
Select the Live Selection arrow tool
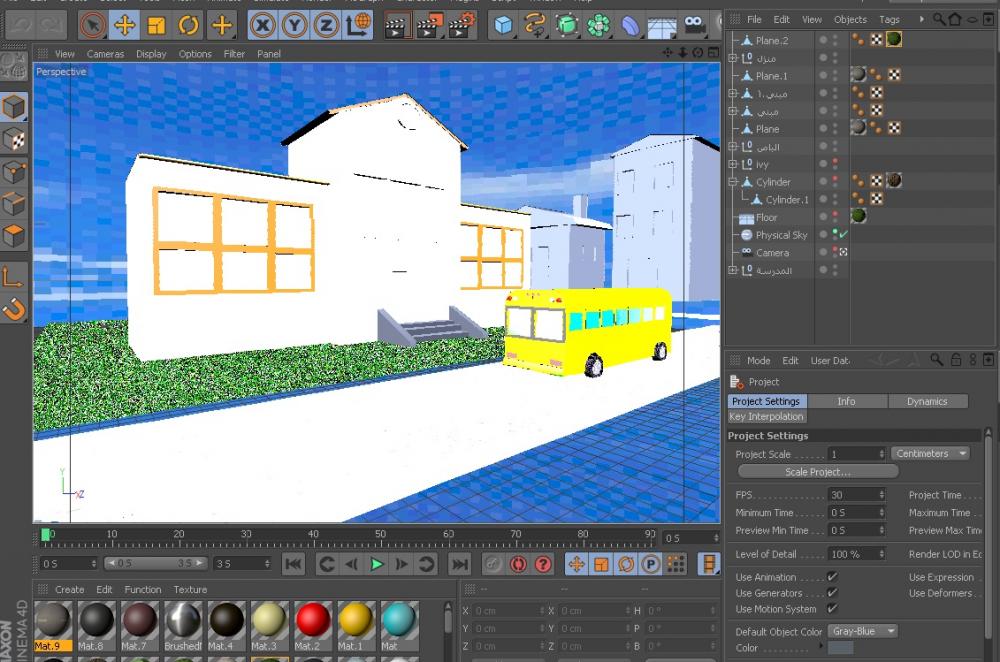[x=93, y=26]
